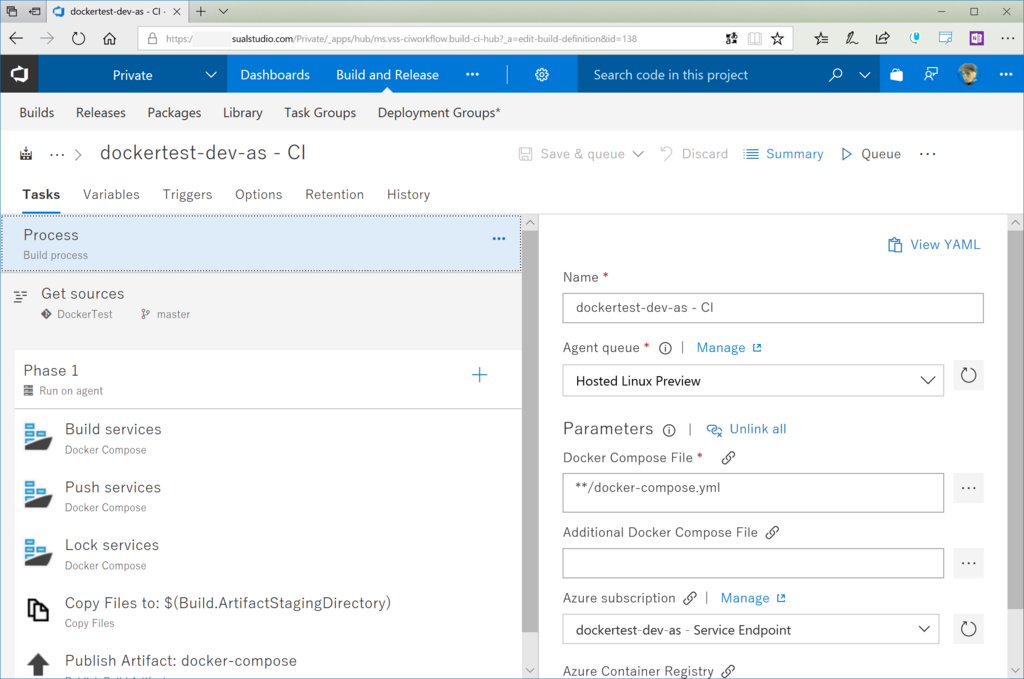
Task: Open the Agent queue Hosted Linux Preview dropdown
Action: point(753,381)
